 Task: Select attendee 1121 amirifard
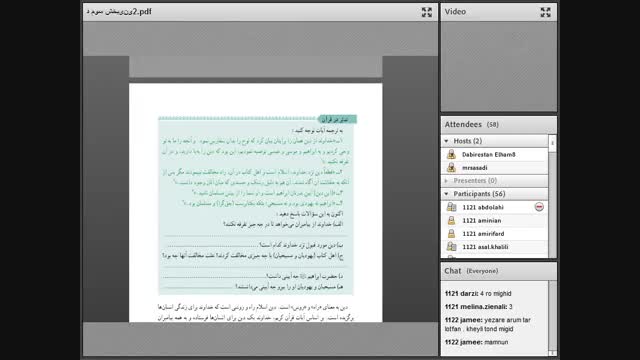coord(494,233)
